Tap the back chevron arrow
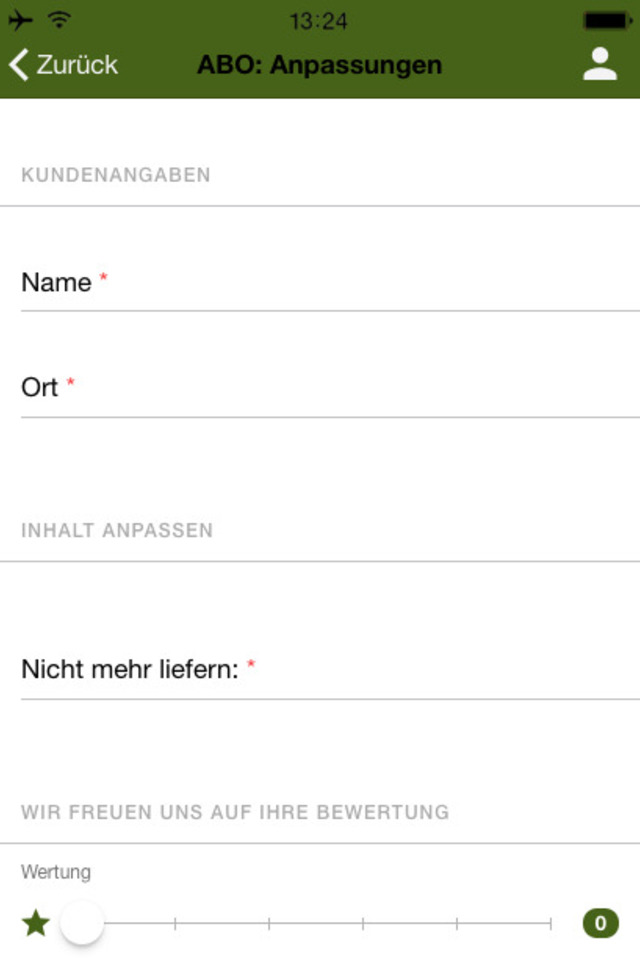Image resolution: width=640 pixels, height=960 pixels. pos(19,64)
